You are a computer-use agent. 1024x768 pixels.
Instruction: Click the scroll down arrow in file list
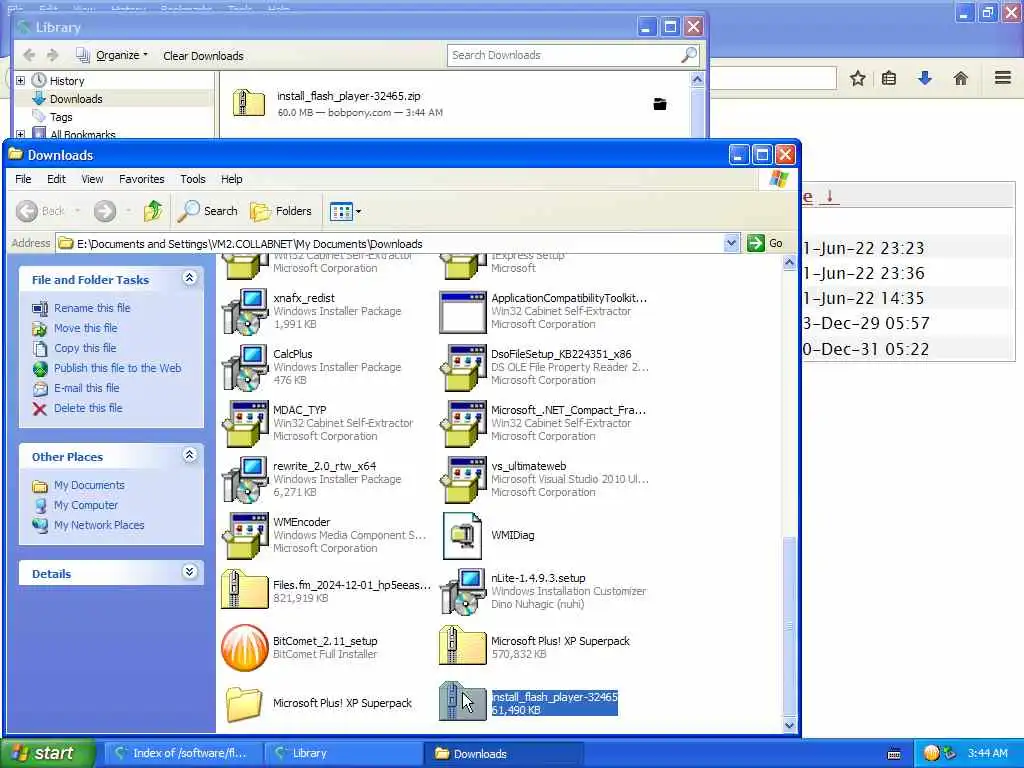coord(789,725)
